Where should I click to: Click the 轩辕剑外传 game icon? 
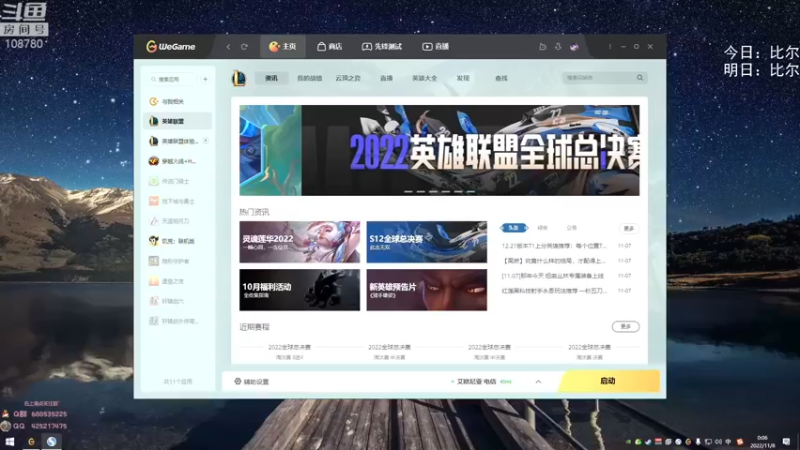[x=154, y=321]
